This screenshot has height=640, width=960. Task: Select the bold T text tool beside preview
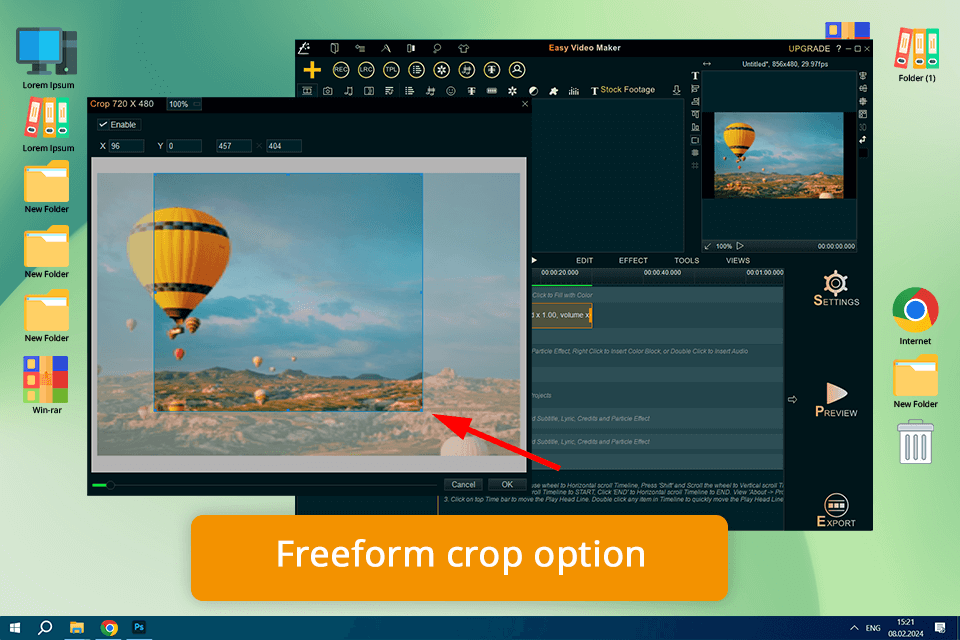[695, 76]
